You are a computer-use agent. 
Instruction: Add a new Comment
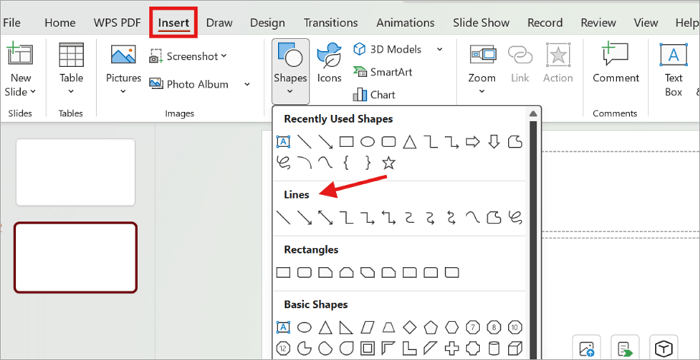coord(616,63)
